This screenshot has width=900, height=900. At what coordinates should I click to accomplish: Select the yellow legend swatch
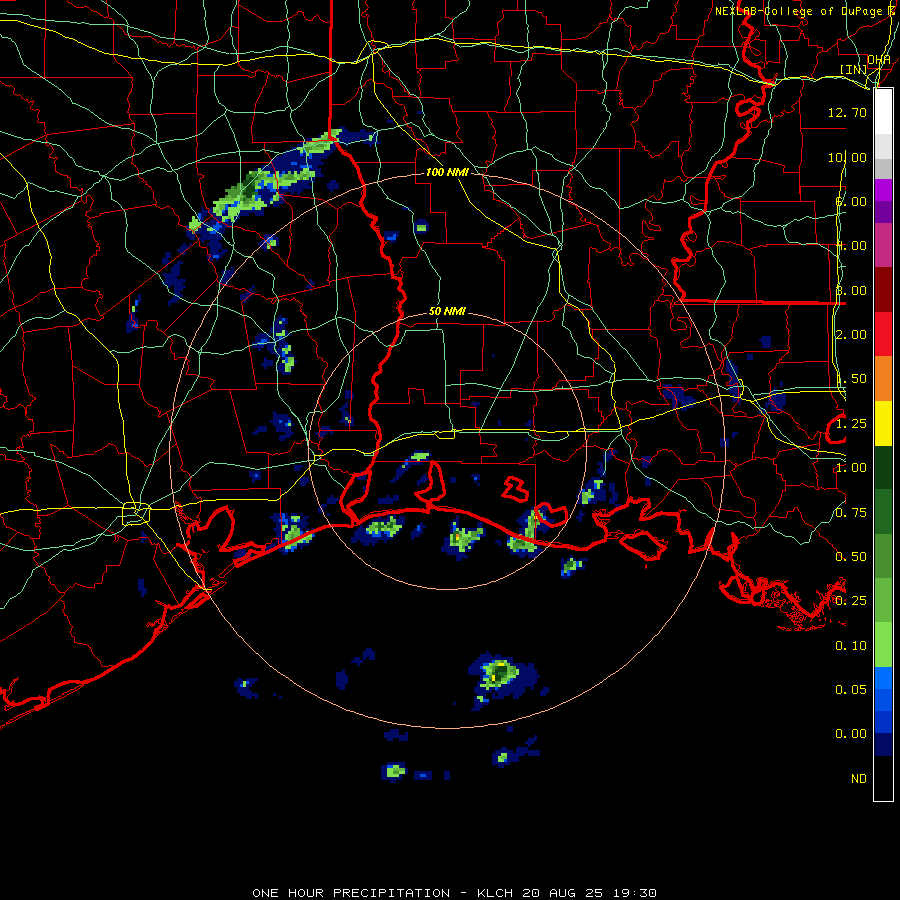883,423
